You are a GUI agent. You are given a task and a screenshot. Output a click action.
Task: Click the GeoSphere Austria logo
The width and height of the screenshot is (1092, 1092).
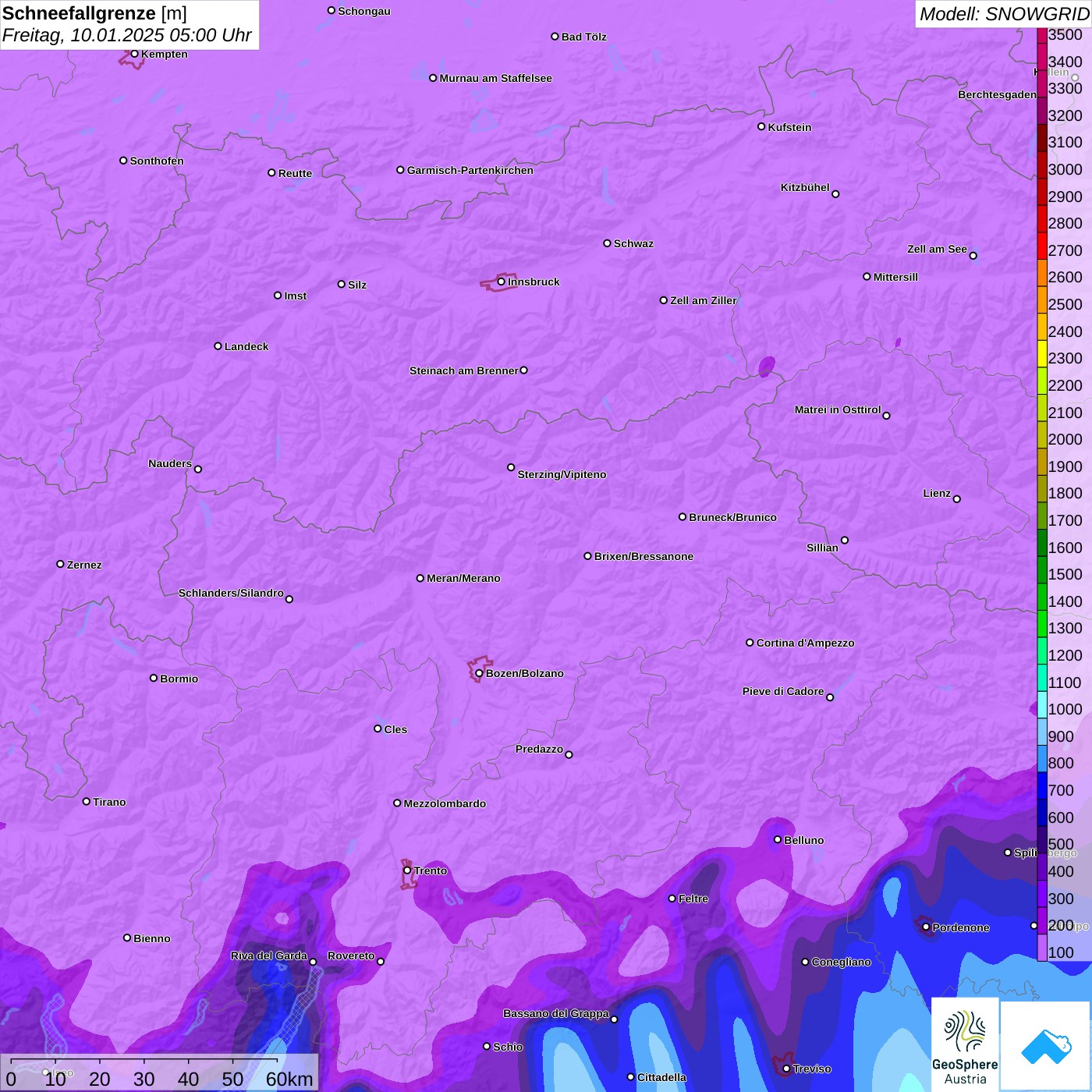click(x=965, y=1044)
